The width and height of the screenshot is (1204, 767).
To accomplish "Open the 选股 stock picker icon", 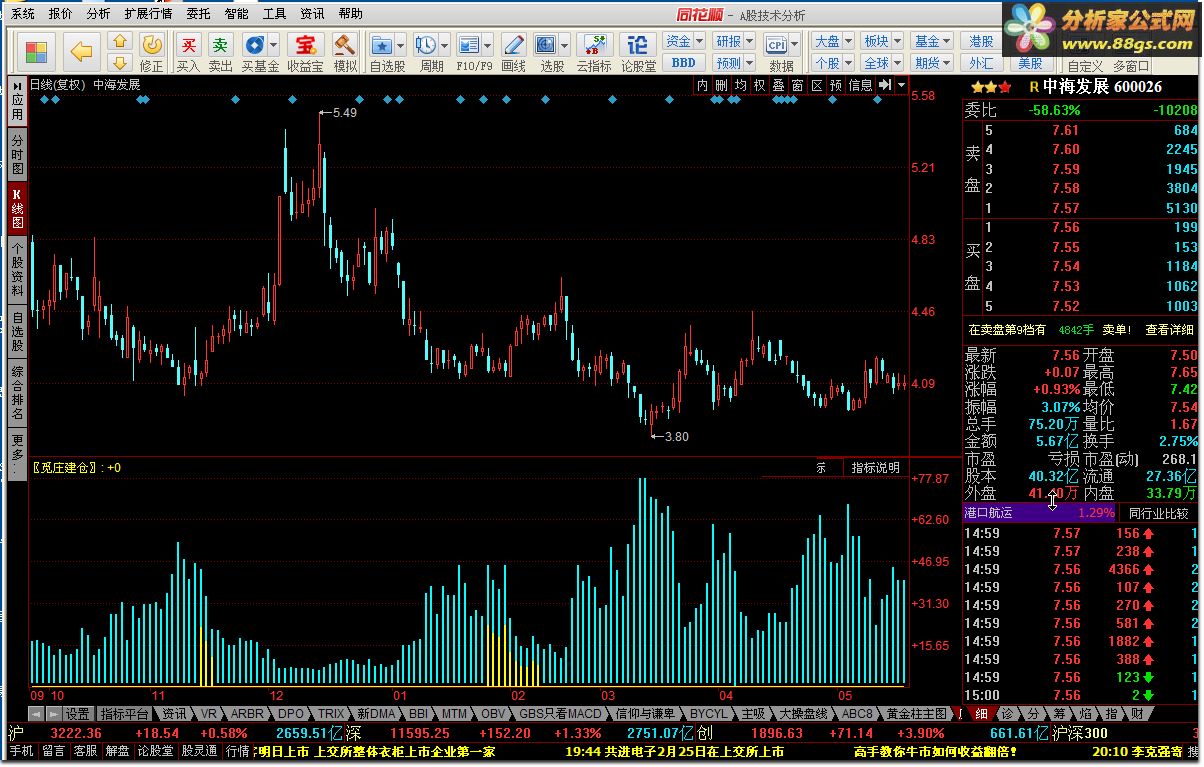I will [x=546, y=45].
